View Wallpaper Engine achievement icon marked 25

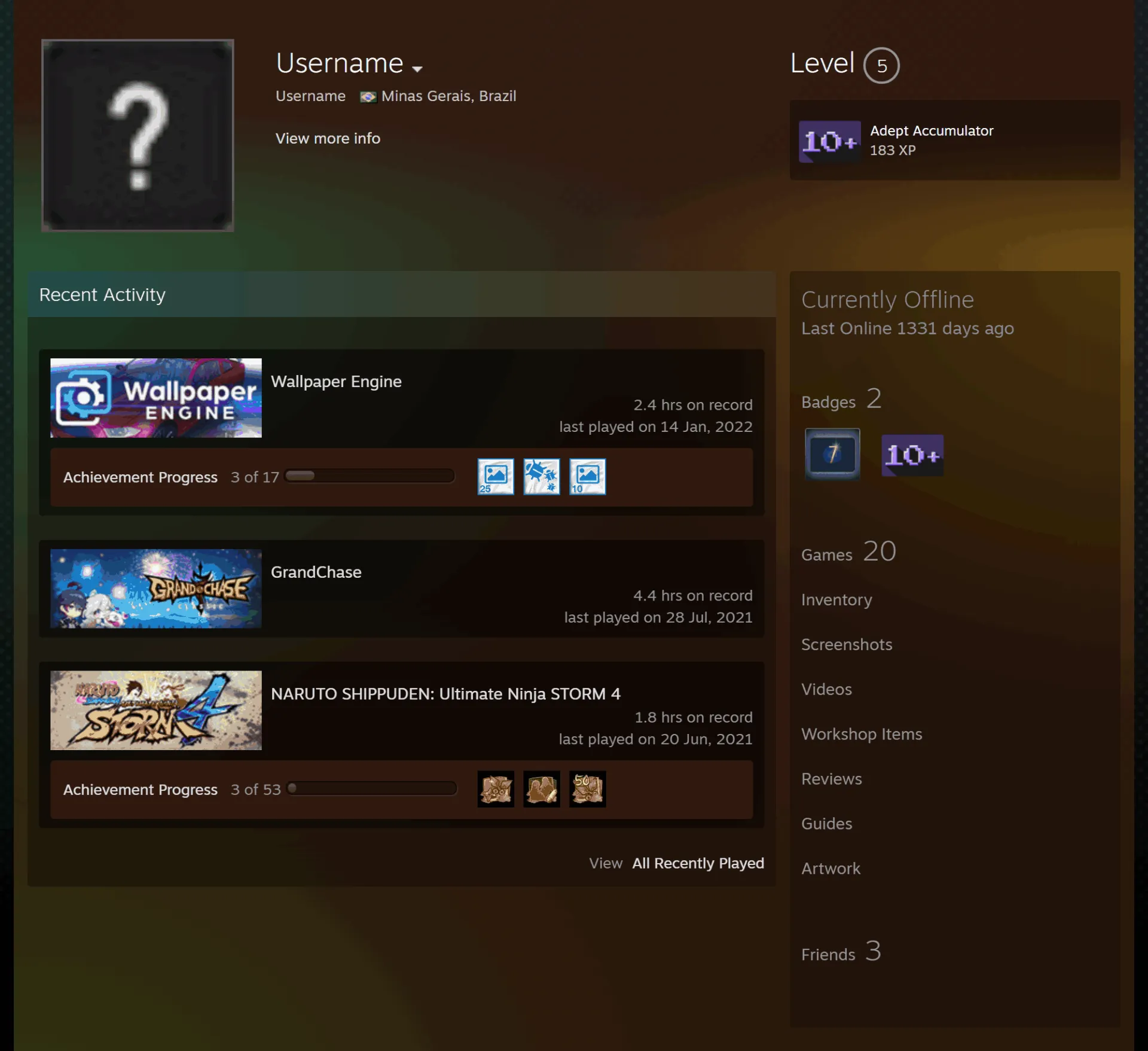[496, 477]
